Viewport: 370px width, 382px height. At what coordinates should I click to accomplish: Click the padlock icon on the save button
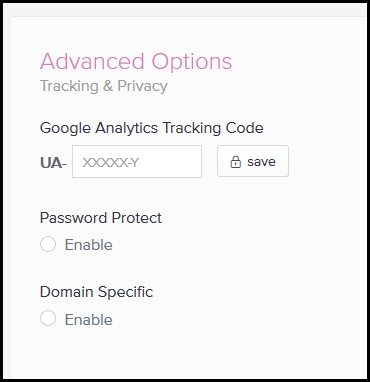click(x=235, y=162)
